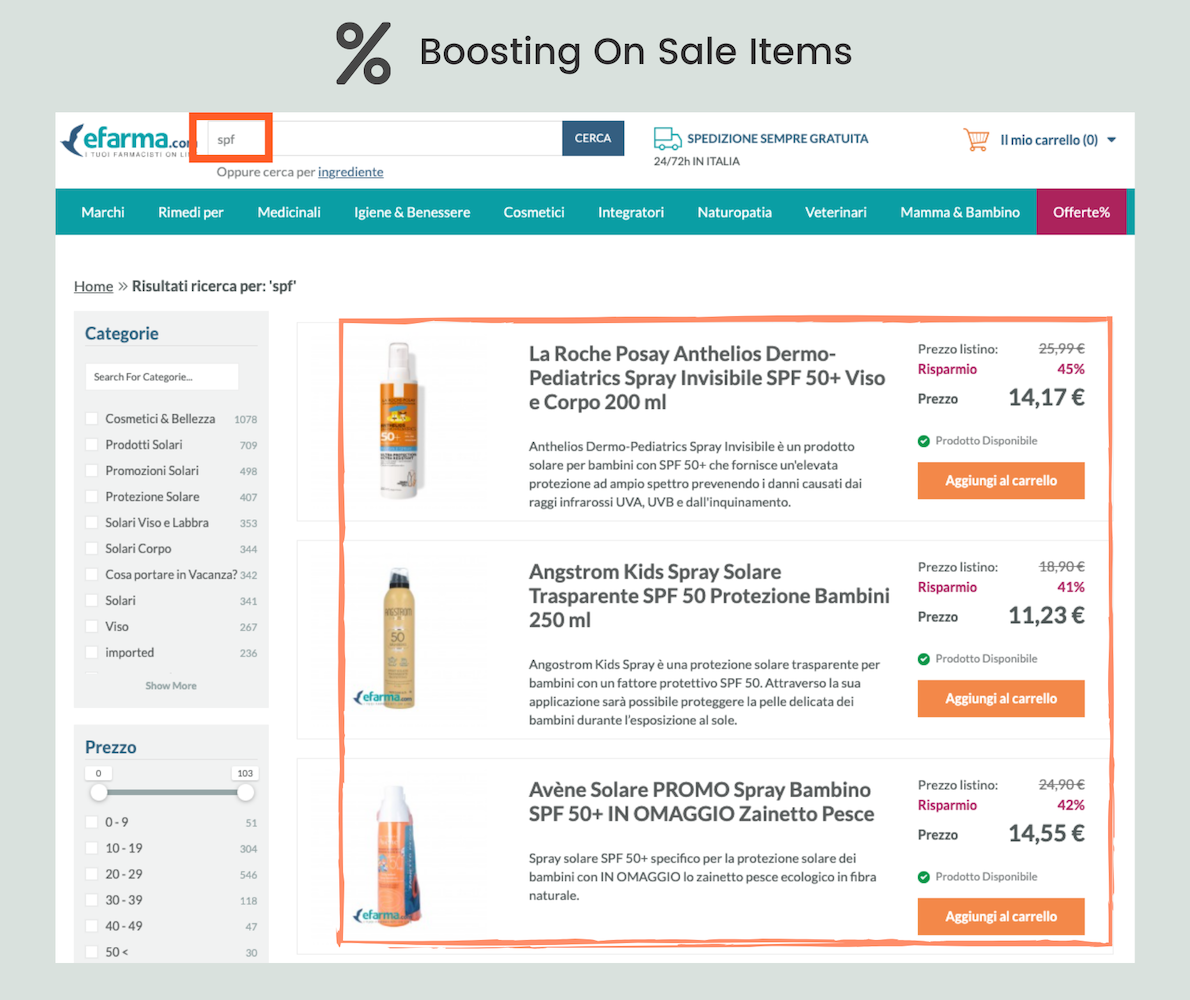Click La Roche Posay availability check icon
Image resolution: width=1190 pixels, height=1000 pixels.
[x=924, y=441]
